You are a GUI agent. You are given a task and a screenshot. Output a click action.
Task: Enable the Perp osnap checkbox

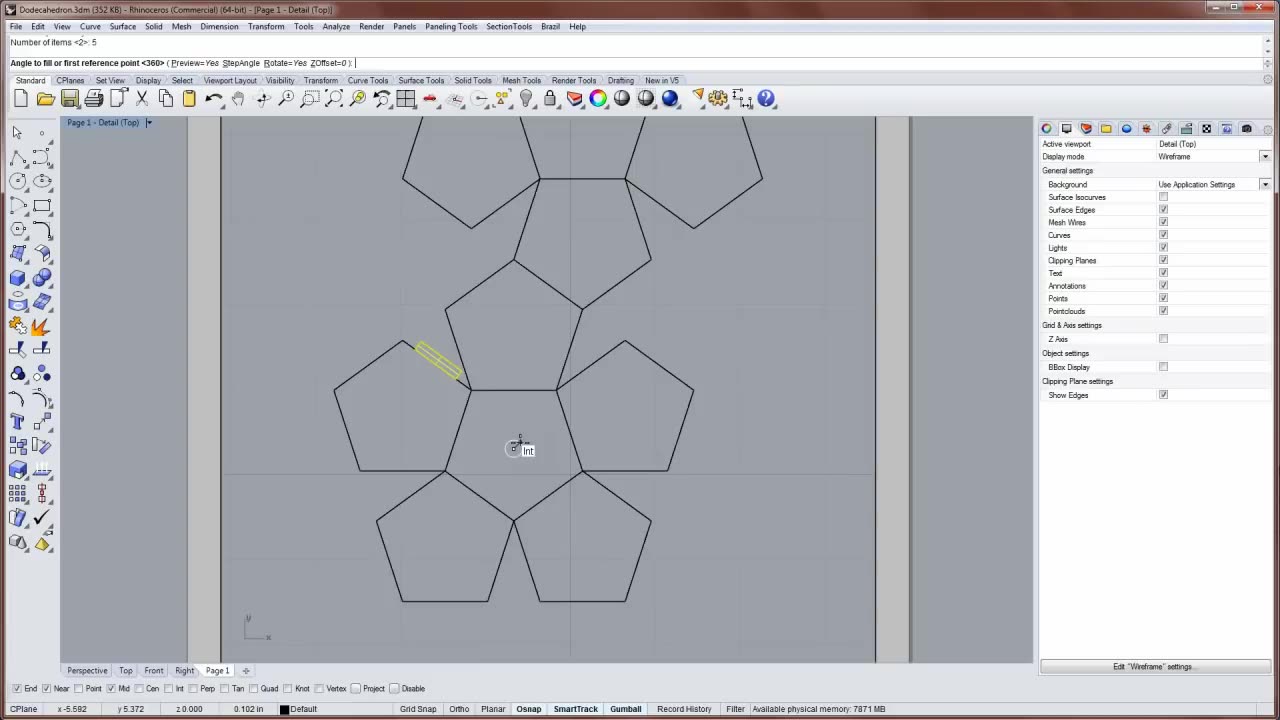pyautogui.click(x=194, y=688)
